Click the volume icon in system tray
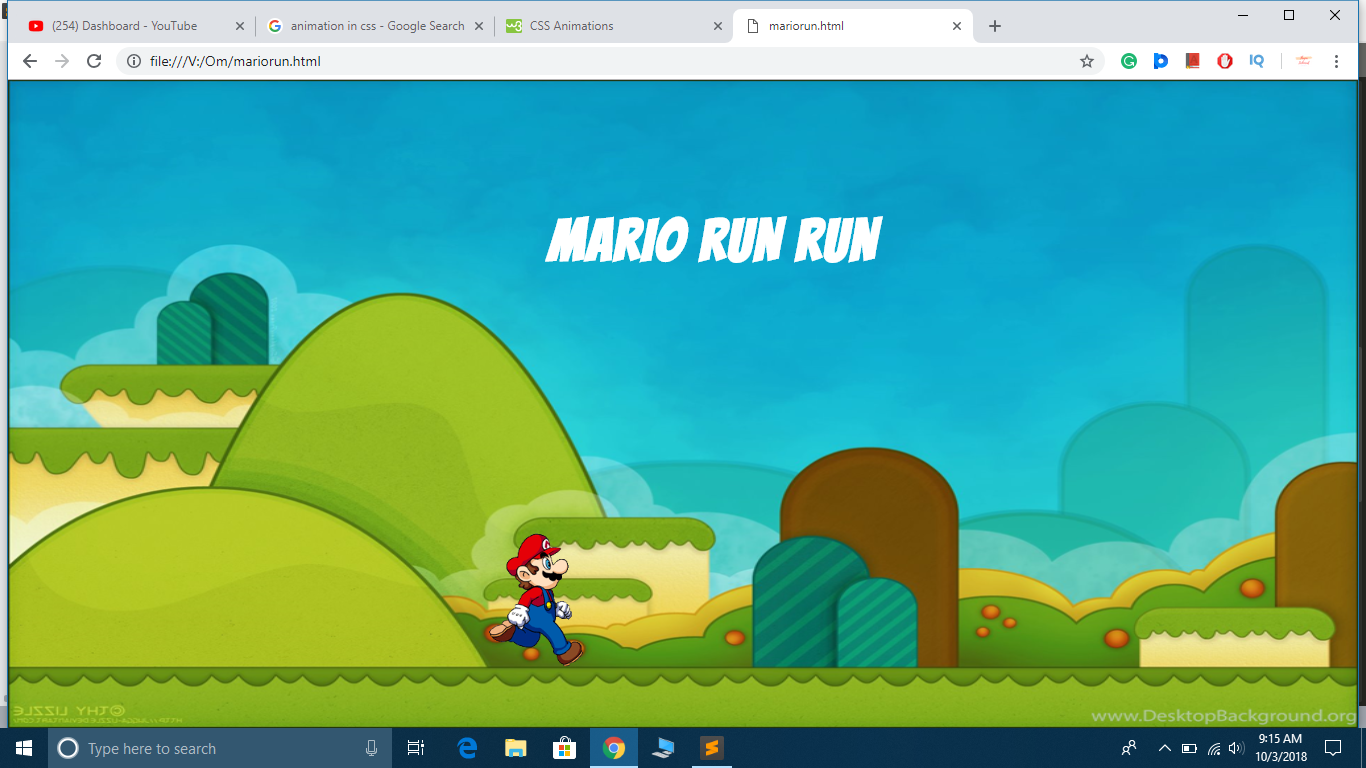The height and width of the screenshot is (768, 1366). tap(1237, 748)
